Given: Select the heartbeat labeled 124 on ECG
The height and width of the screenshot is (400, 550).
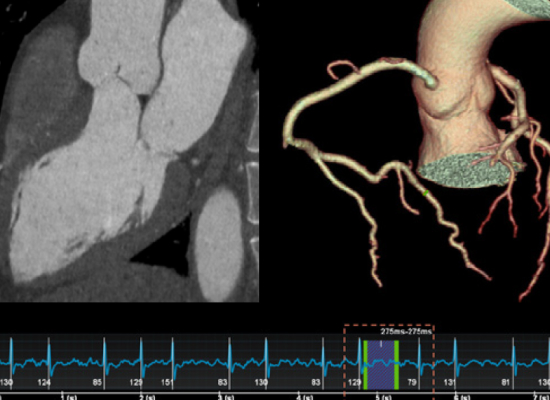Looking at the screenshot, I should (44, 382).
